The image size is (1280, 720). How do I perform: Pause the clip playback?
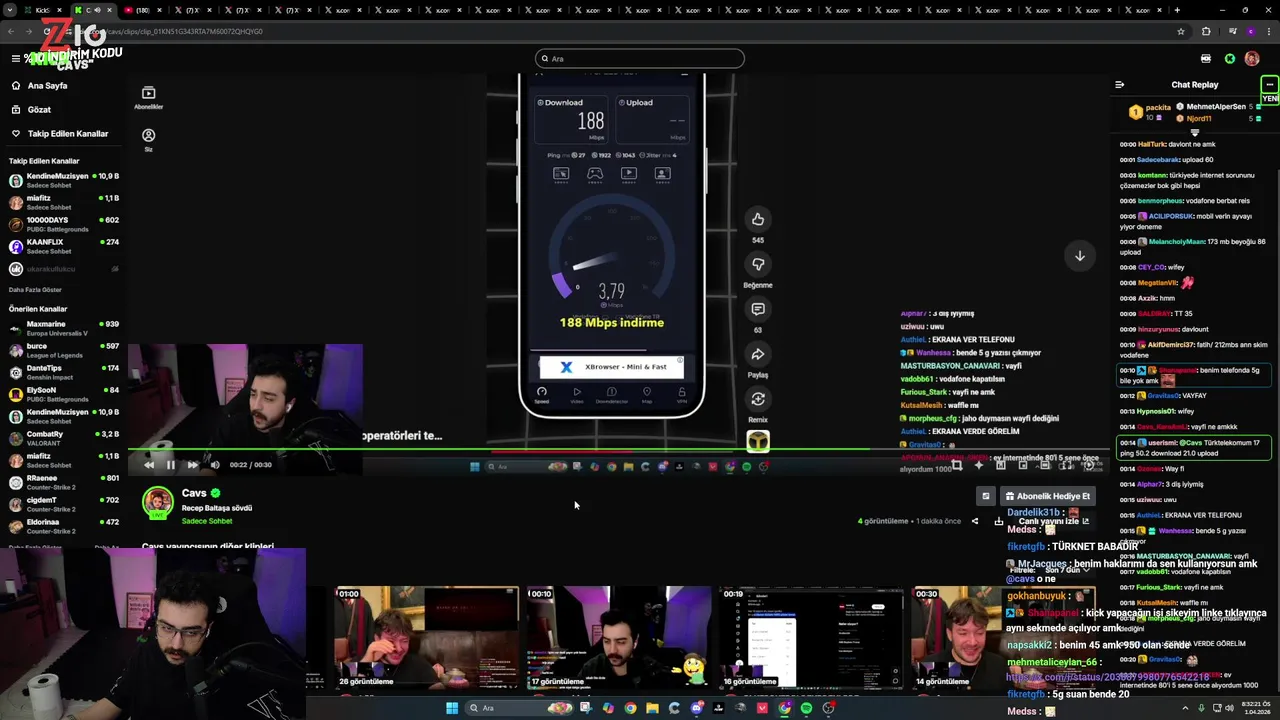[170, 464]
